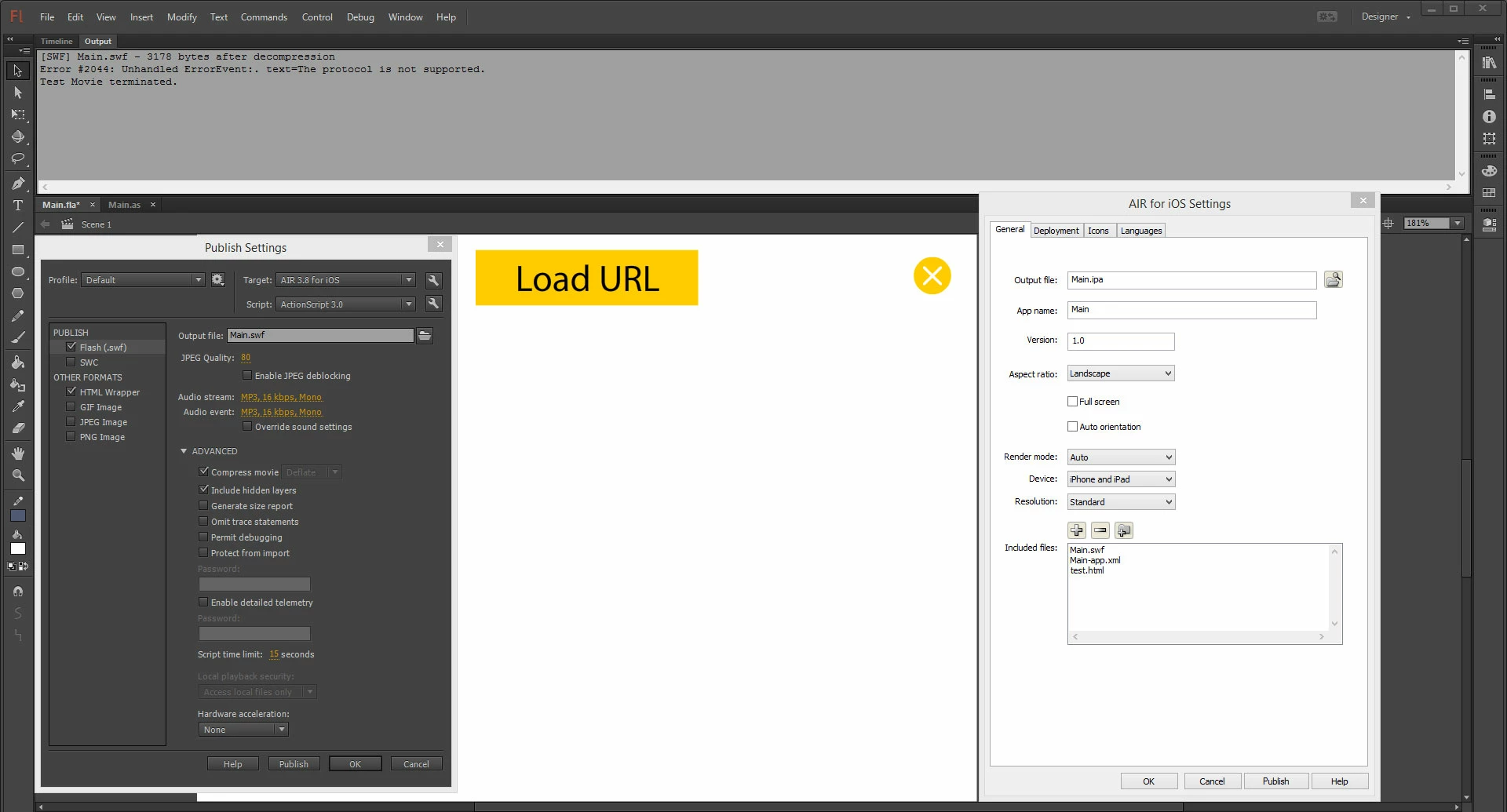1507x812 pixels.
Task: Enable Permit debugging option
Action: tap(204, 537)
